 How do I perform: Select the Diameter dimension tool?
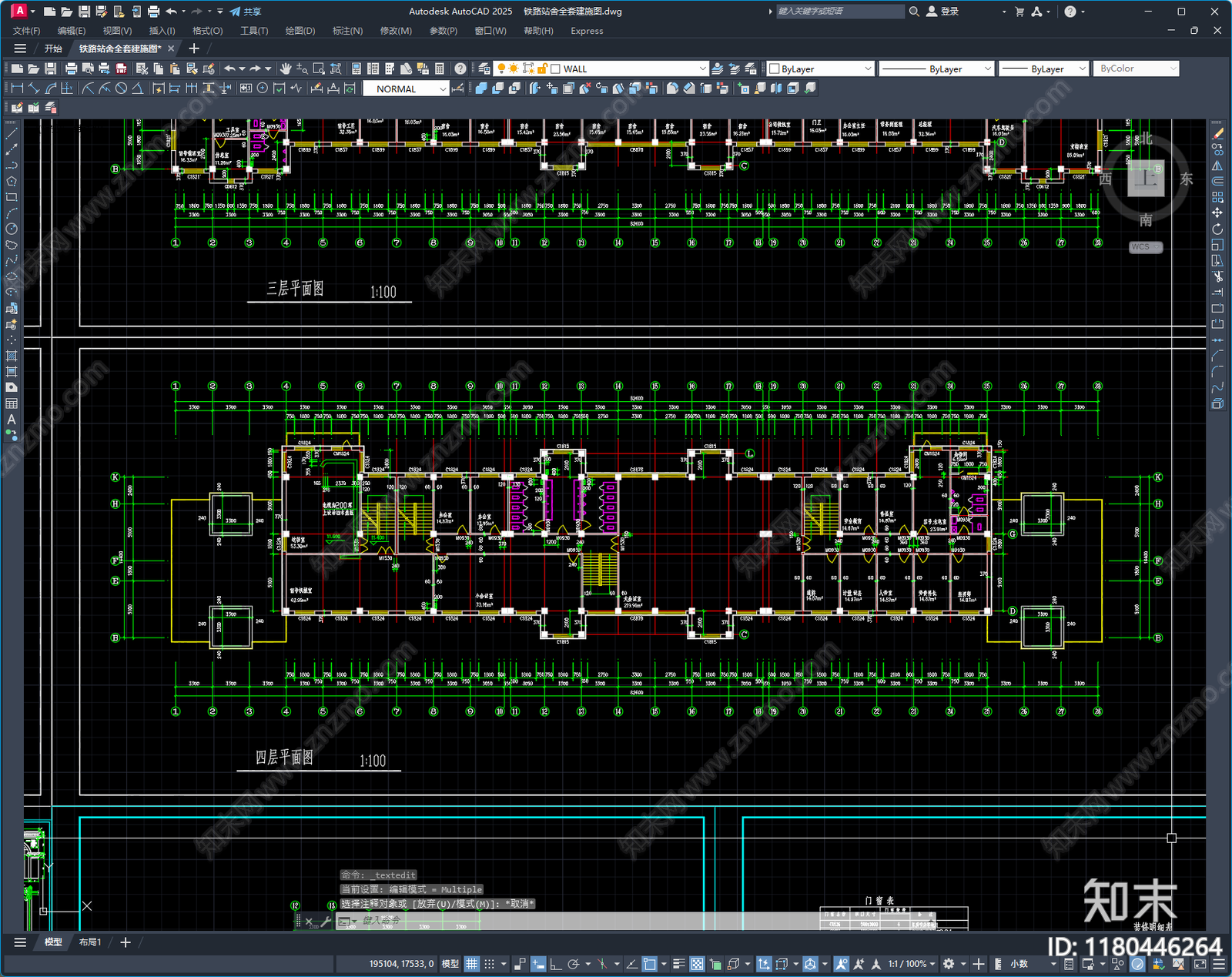[x=121, y=89]
